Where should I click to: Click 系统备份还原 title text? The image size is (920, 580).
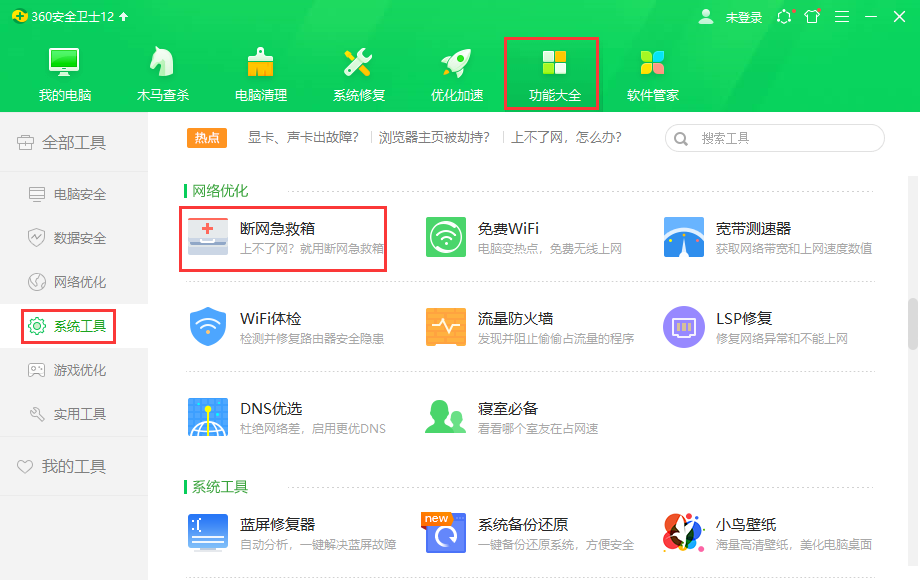pyautogui.click(x=523, y=524)
